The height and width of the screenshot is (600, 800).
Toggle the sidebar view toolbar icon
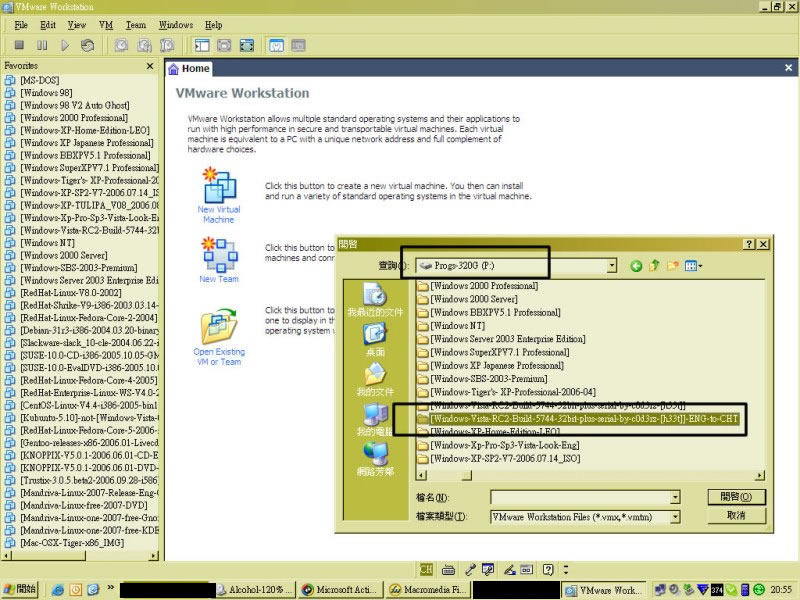(x=202, y=45)
